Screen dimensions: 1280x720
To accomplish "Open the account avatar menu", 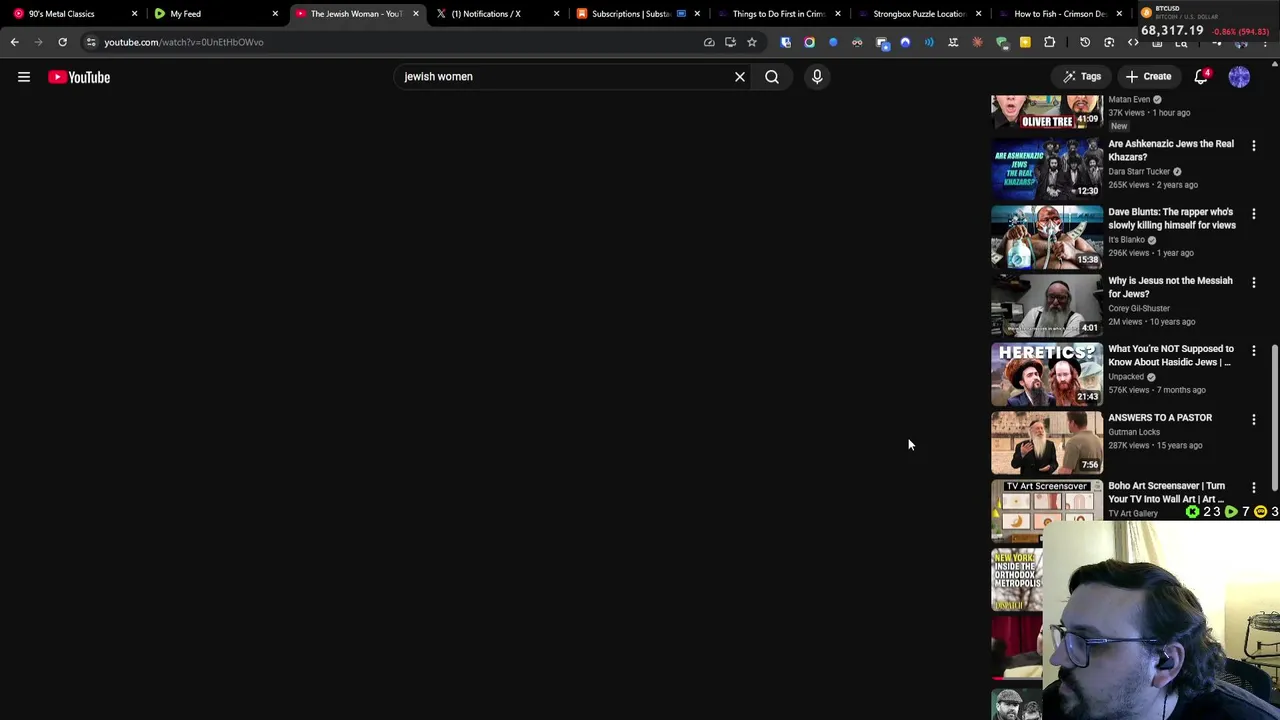I will click(1239, 77).
